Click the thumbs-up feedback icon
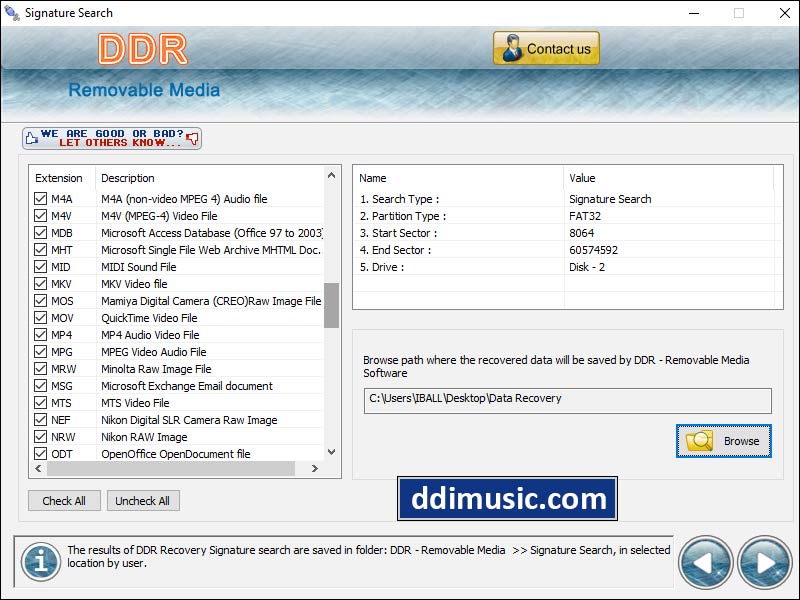Screen dimensions: 800x600 tap(34, 136)
